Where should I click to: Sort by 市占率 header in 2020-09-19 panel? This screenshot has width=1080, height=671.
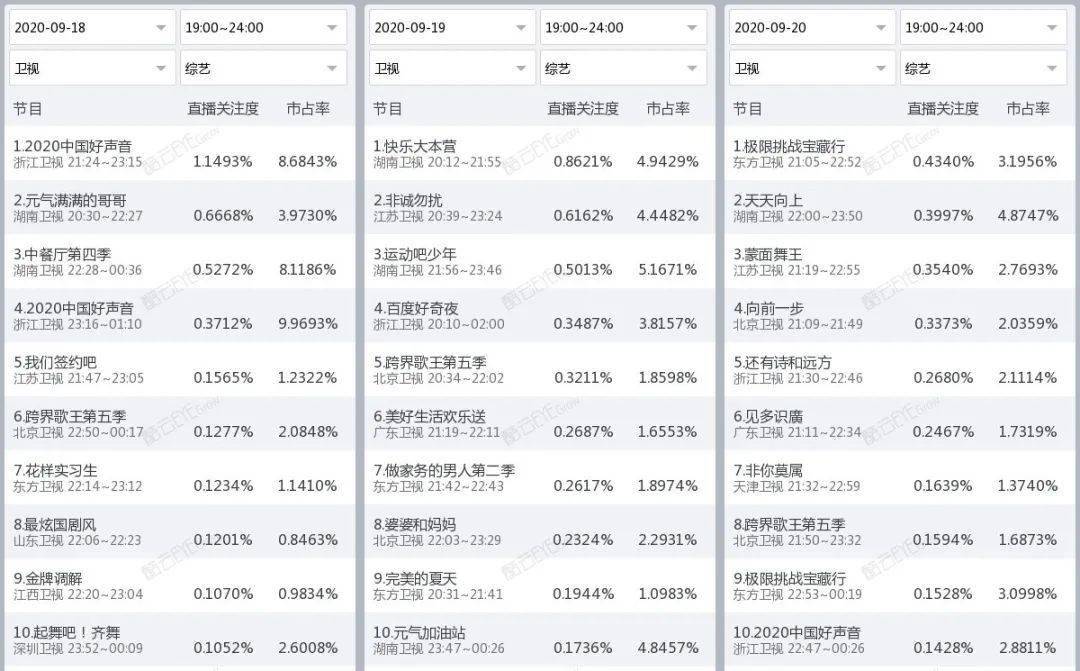click(668, 108)
